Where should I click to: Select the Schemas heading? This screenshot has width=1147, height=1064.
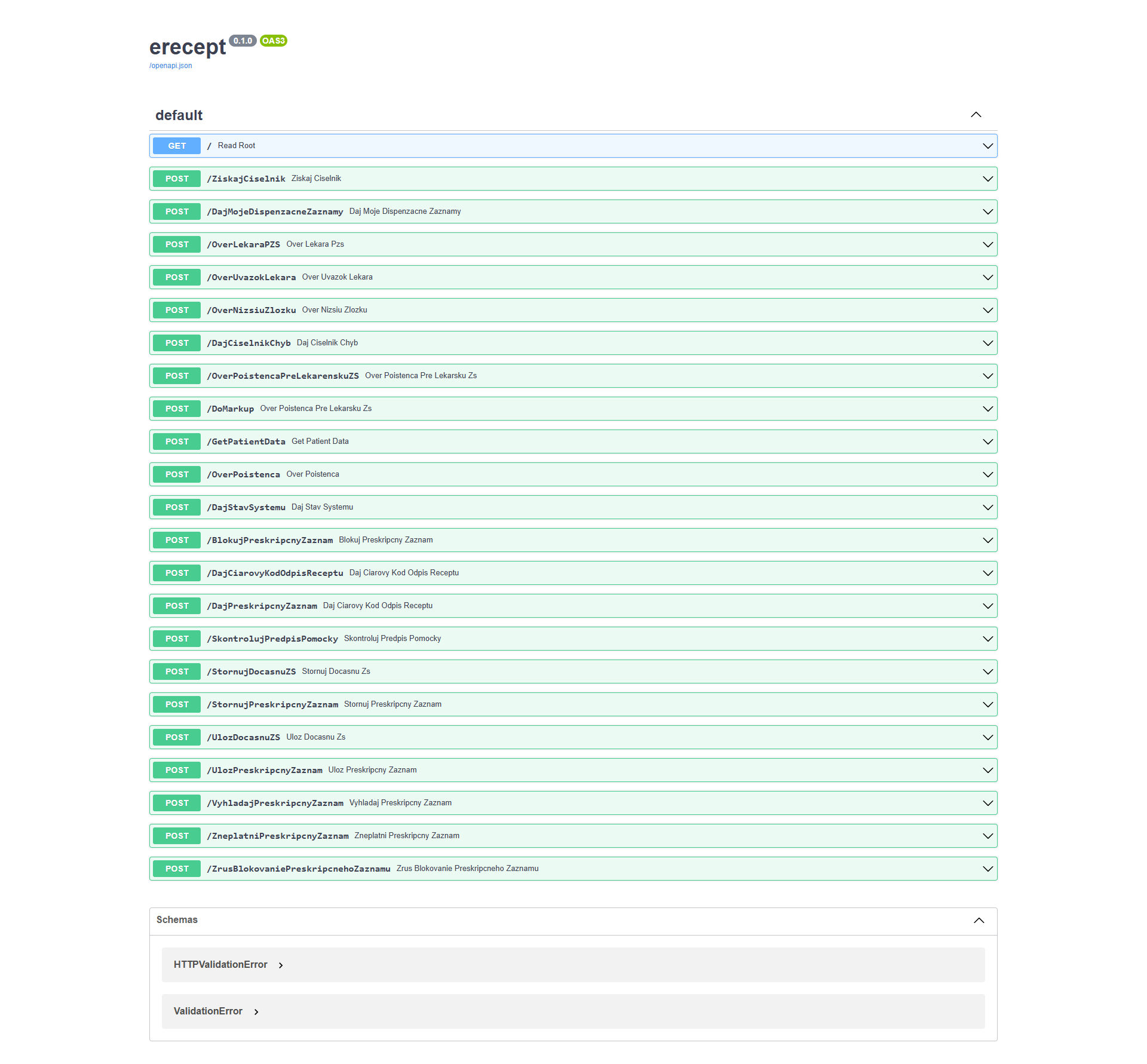click(177, 920)
